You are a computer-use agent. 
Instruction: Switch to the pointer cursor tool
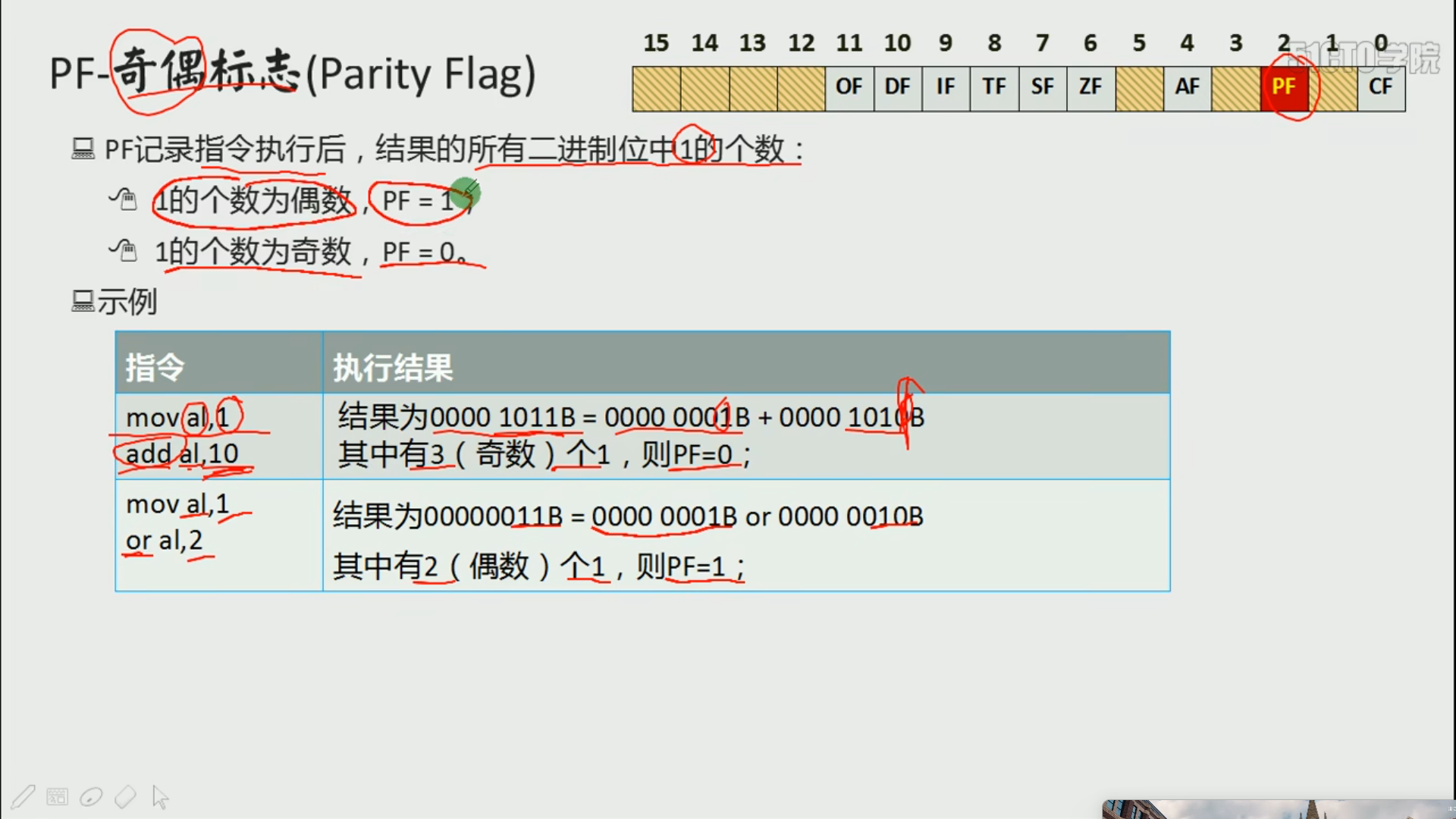click(159, 796)
